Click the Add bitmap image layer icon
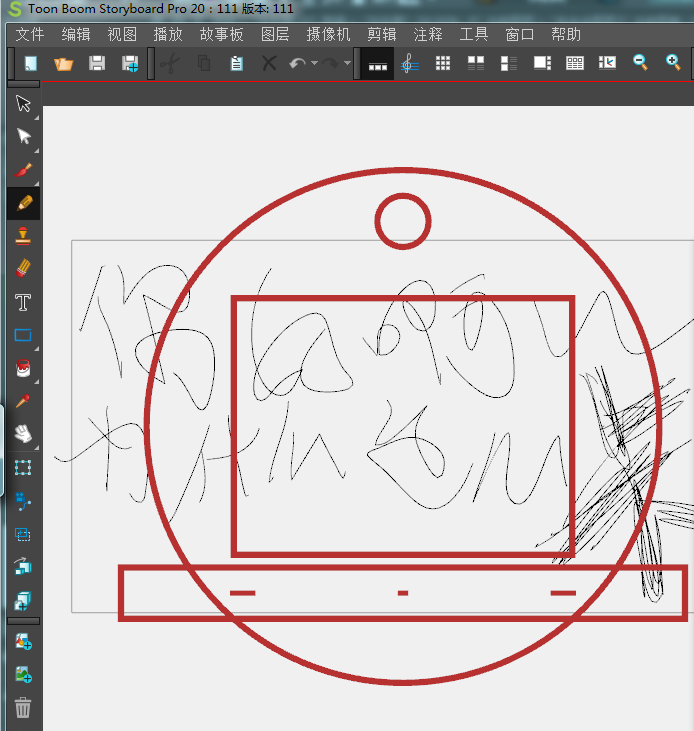The width and height of the screenshot is (694, 731). pyautogui.click(x=23, y=675)
